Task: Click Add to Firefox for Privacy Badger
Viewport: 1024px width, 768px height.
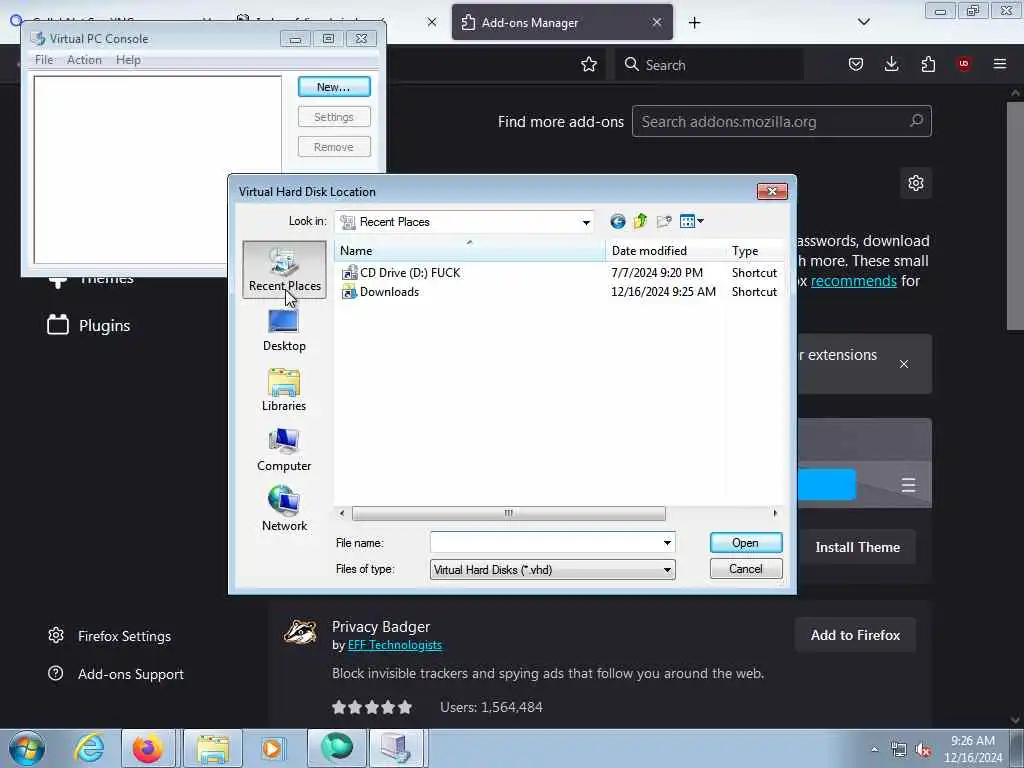Action: point(855,635)
